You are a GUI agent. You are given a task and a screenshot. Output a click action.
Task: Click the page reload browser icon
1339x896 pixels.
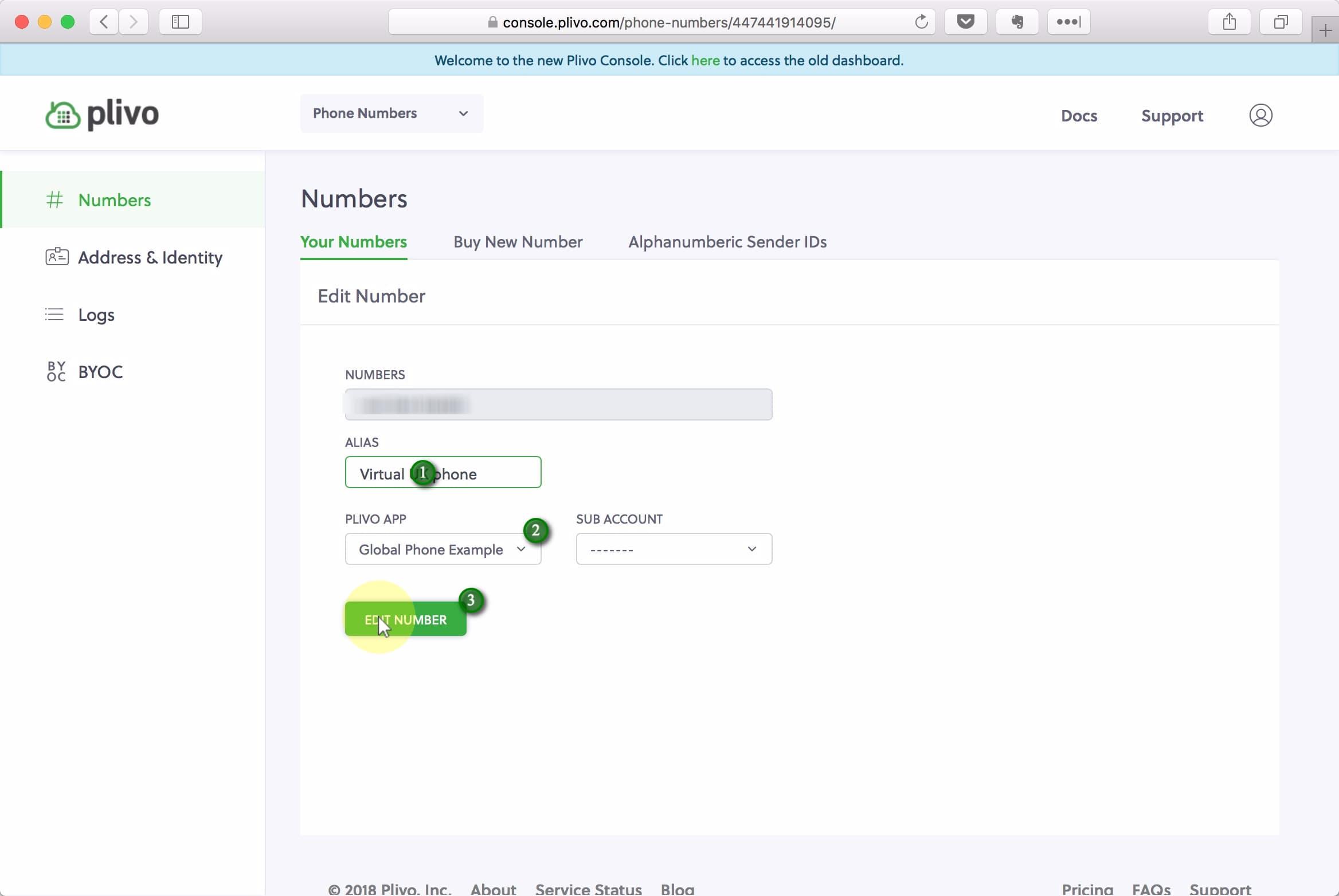point(921,22)
